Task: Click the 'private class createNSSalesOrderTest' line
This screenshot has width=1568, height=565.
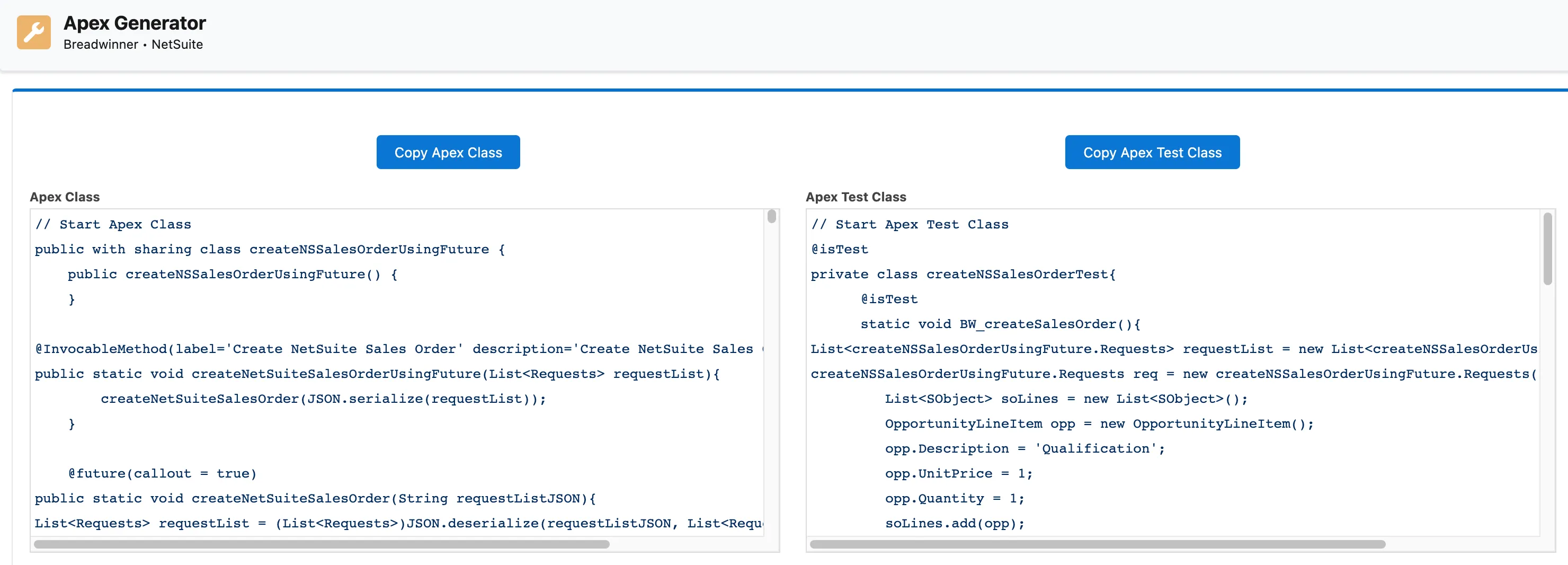Action: (963, 275)
